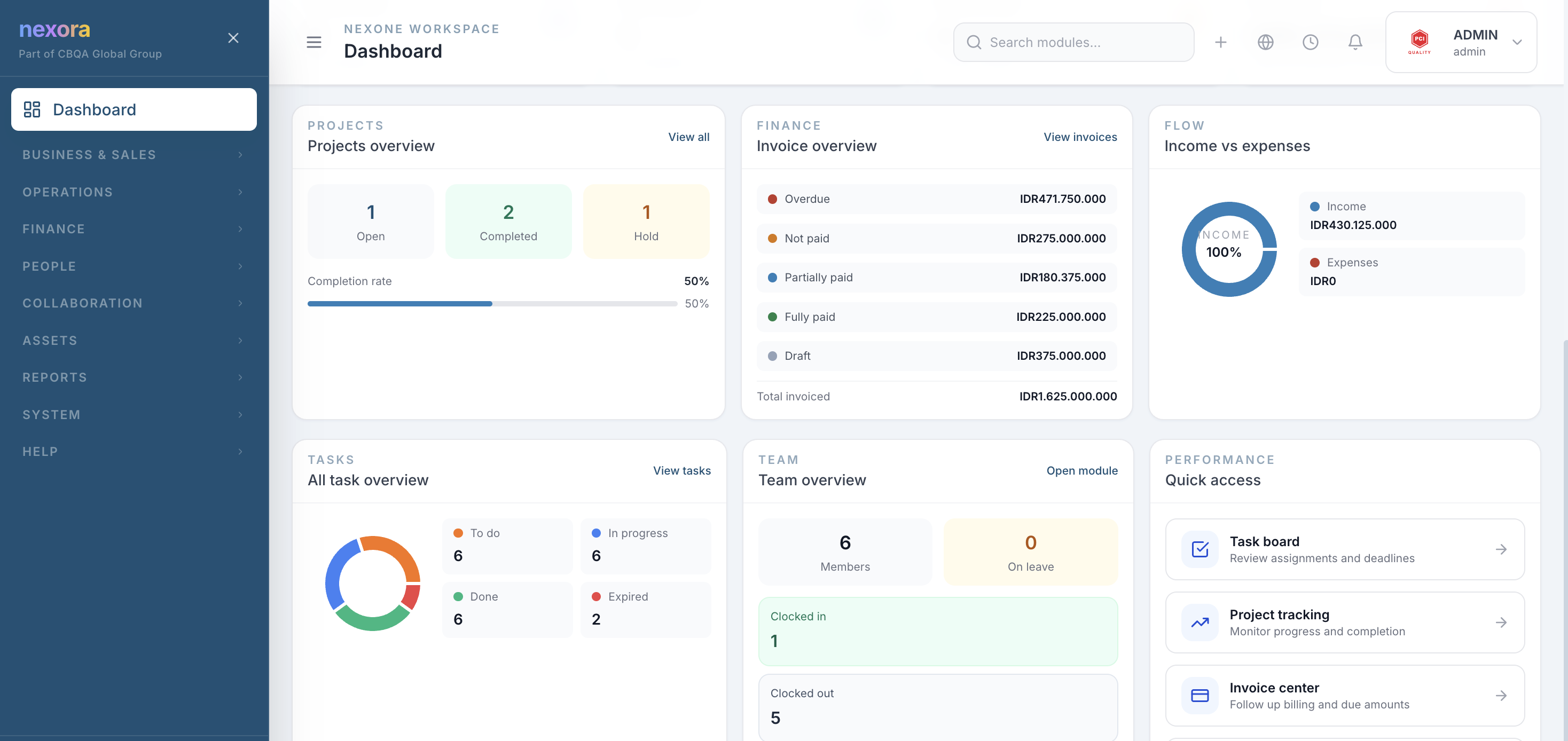1568x741 pixels.
Task: Click the arrow on Project tracking card
Action: 1501,622
